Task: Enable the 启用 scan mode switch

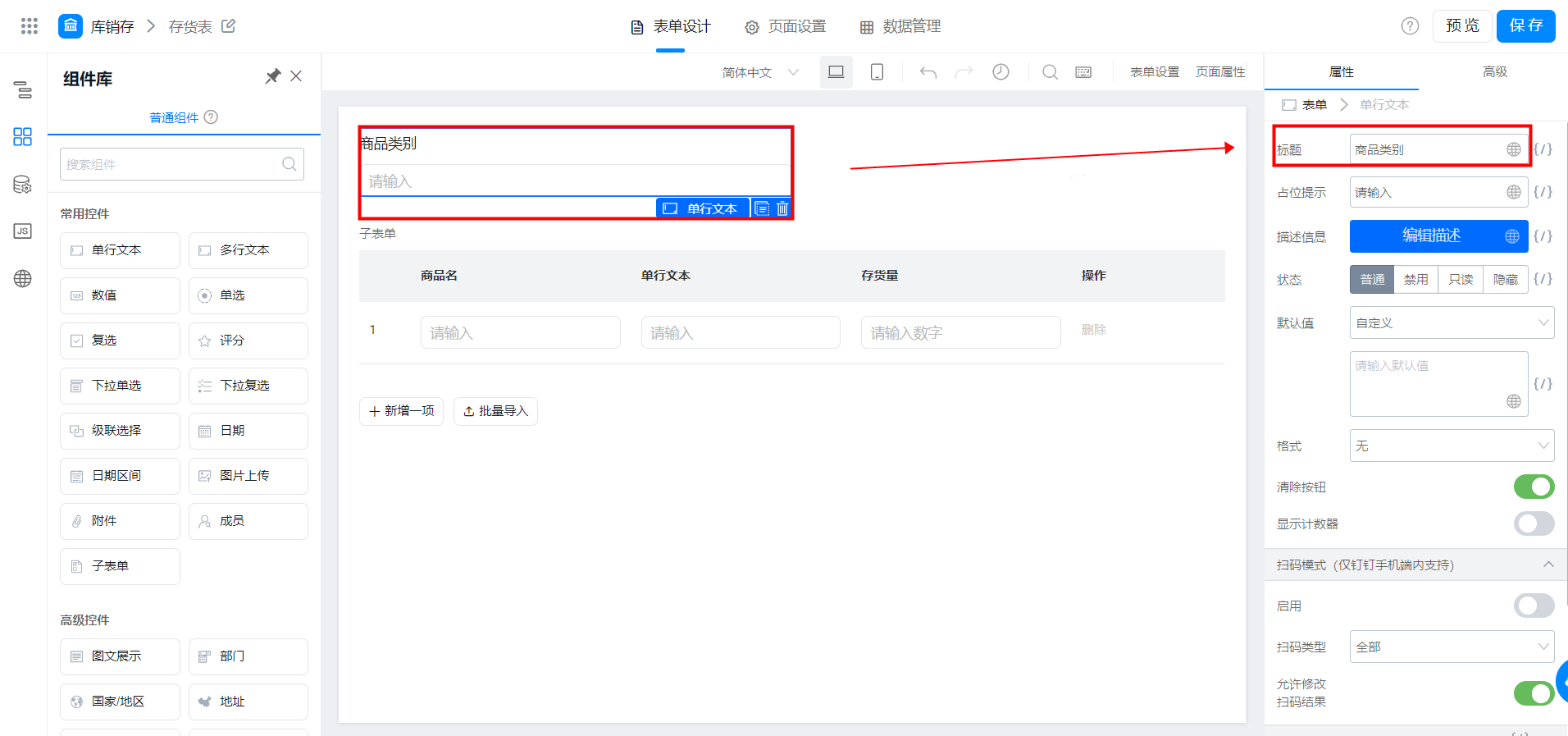Action: tap(1534, 606)
